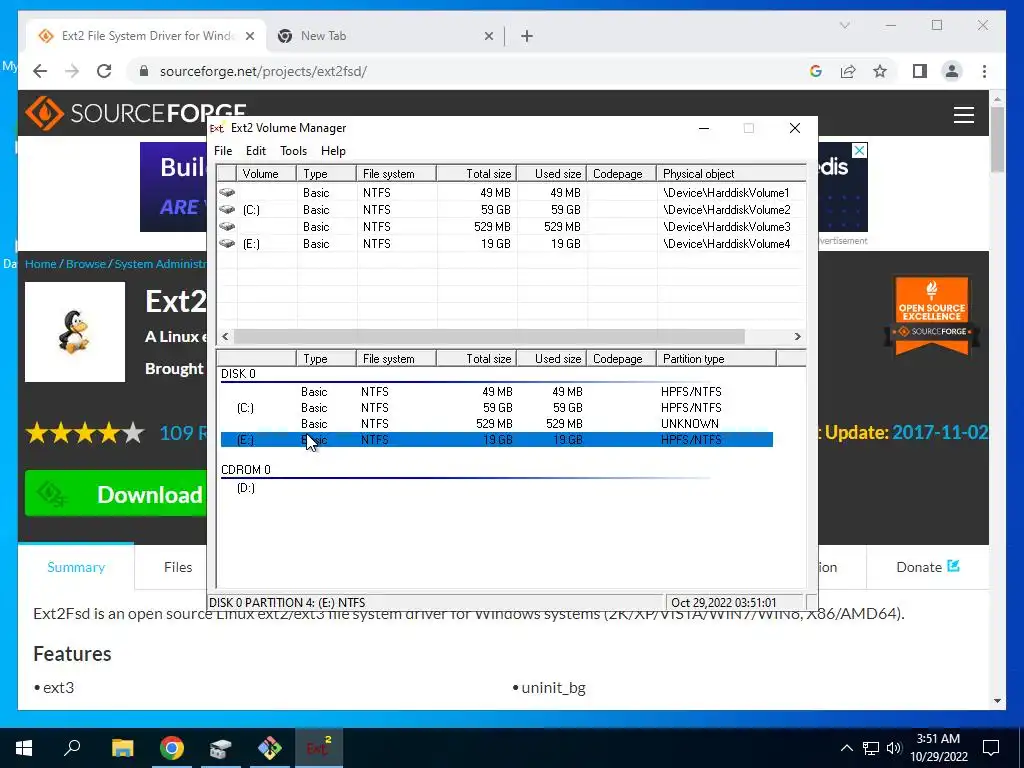Open the Edit menu in Ext2 Volume Manager

coord(255,151)
